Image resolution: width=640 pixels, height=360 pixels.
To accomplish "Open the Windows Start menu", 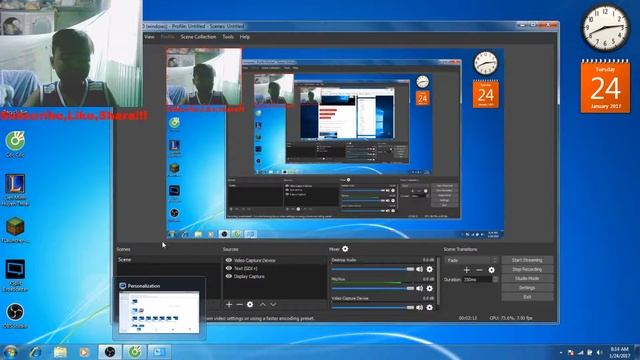I will (10, 352).
